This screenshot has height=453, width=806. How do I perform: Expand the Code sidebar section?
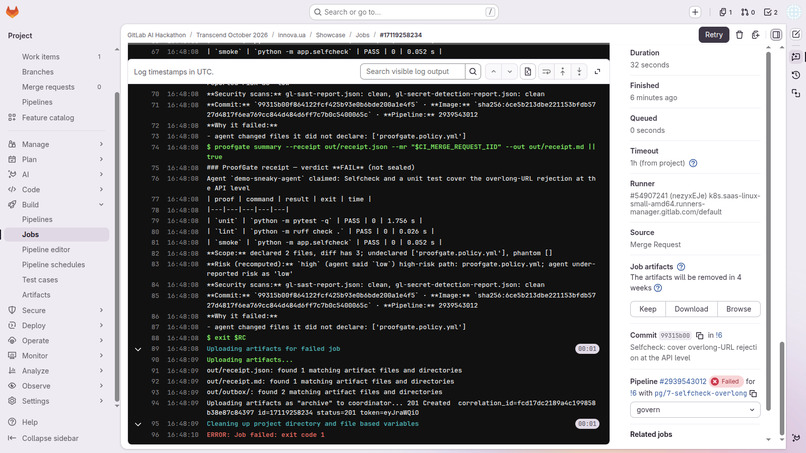click(57, 189)
